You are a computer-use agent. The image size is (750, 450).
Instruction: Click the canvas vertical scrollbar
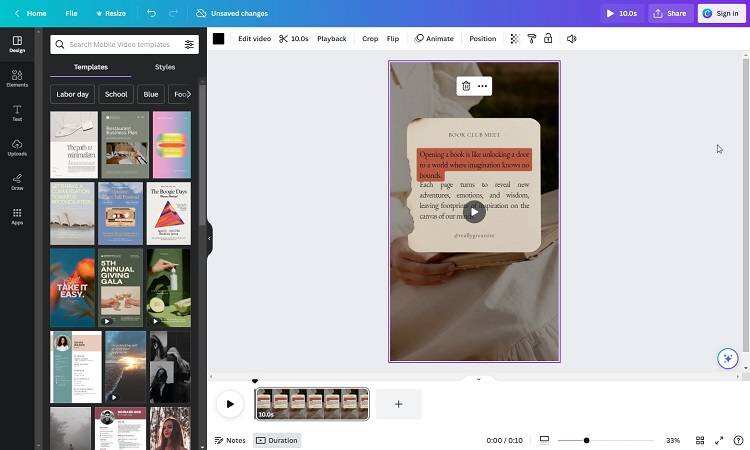(745, 206)
